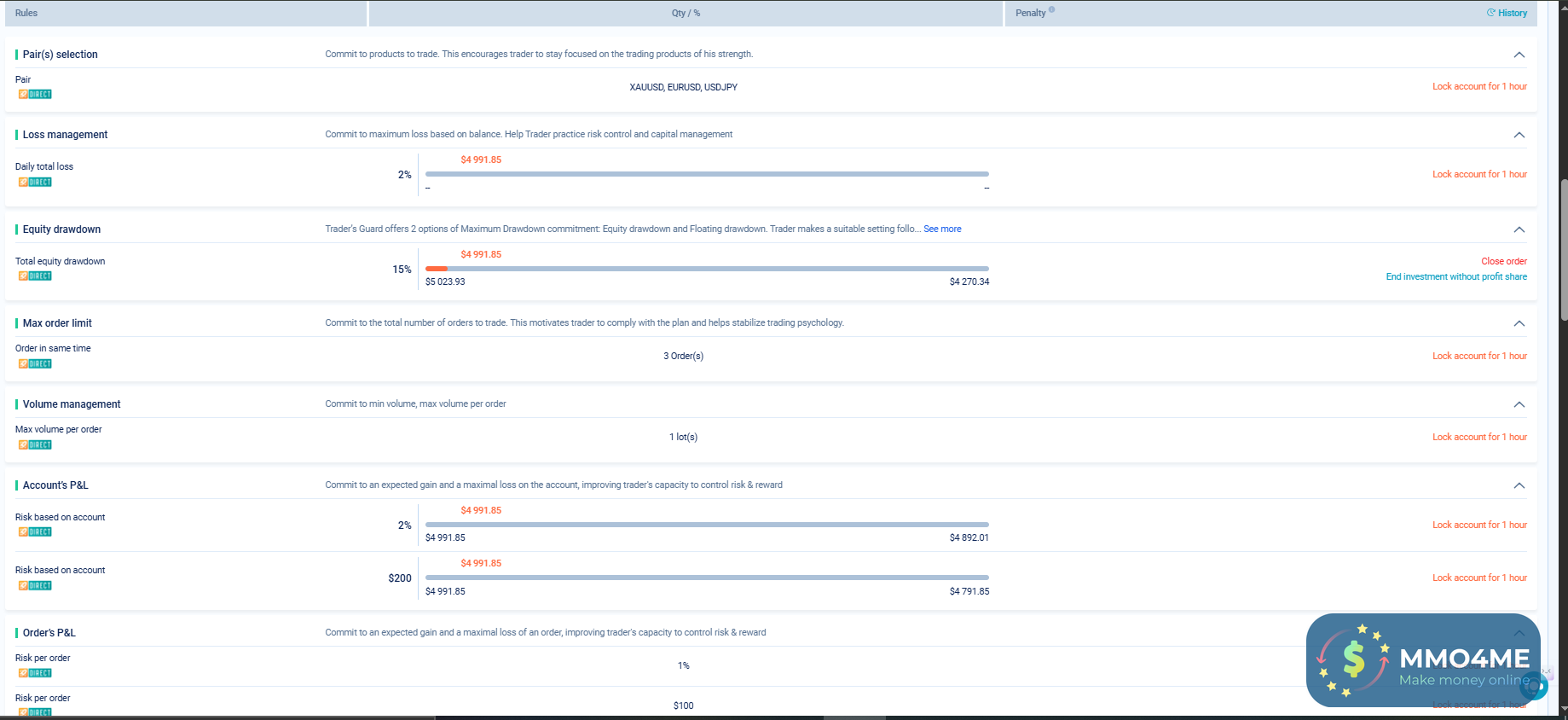1568x720 pixels.
Task: Click the Pair(s) selection section title
Action: pyautogui.click(x=60, y=55)
